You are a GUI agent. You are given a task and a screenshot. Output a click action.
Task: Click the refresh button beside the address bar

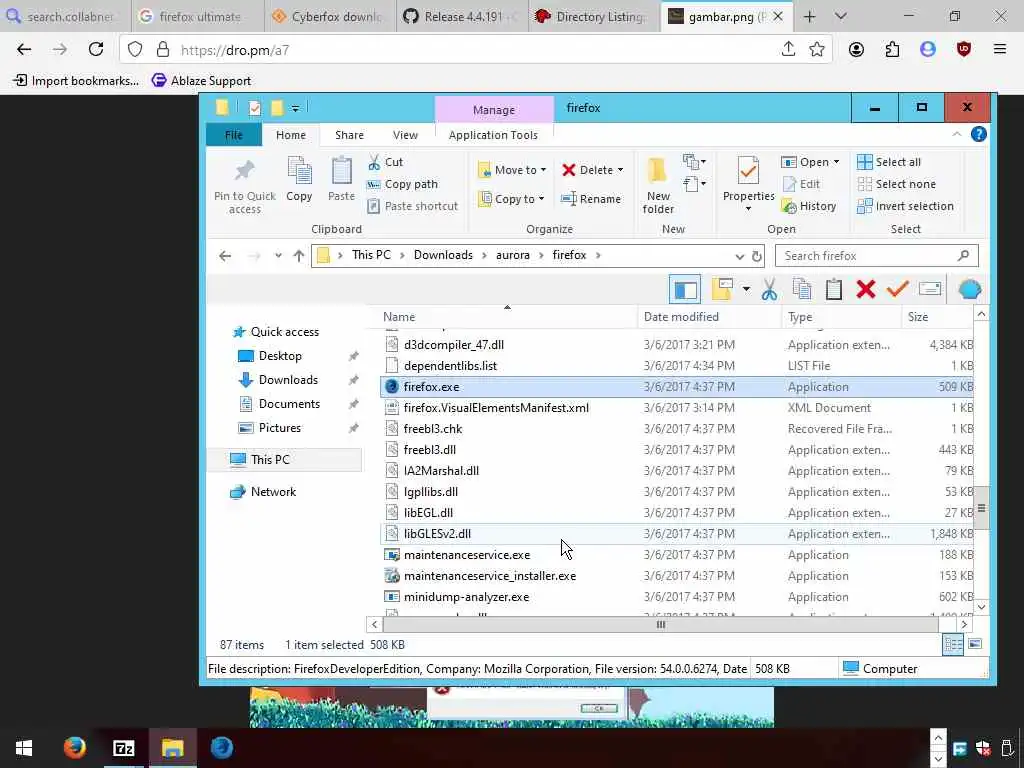(x=757, y=256)
